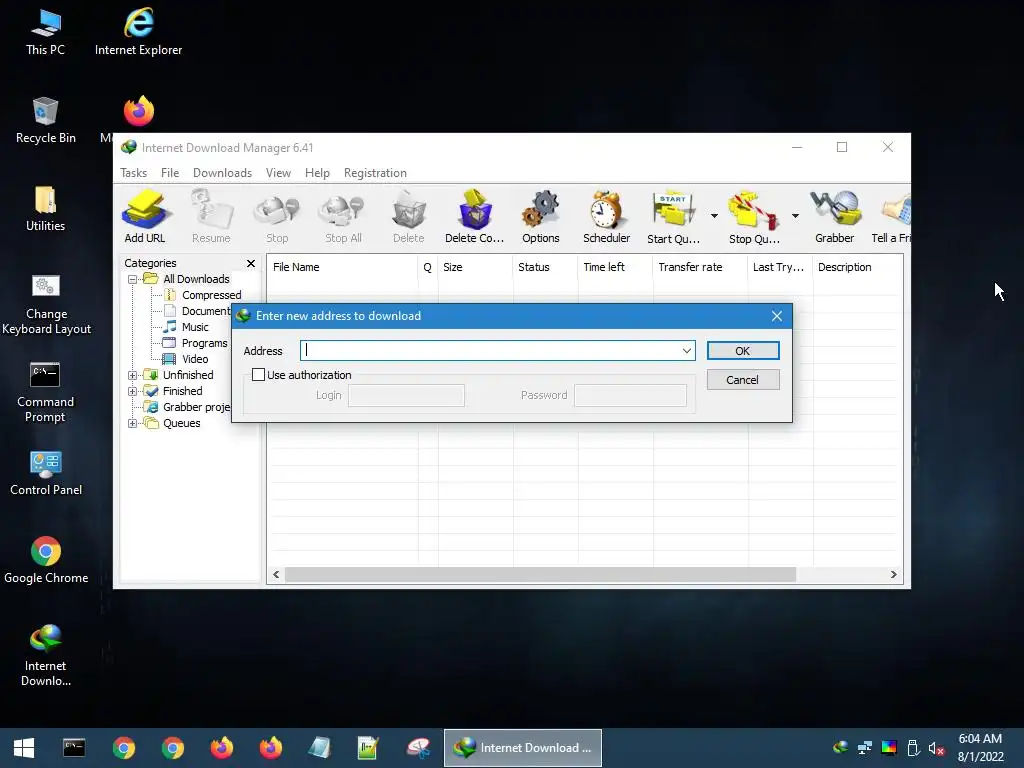The image size is (1024, 768).
Task: Open the Registration menu
Action: (376, 173)
